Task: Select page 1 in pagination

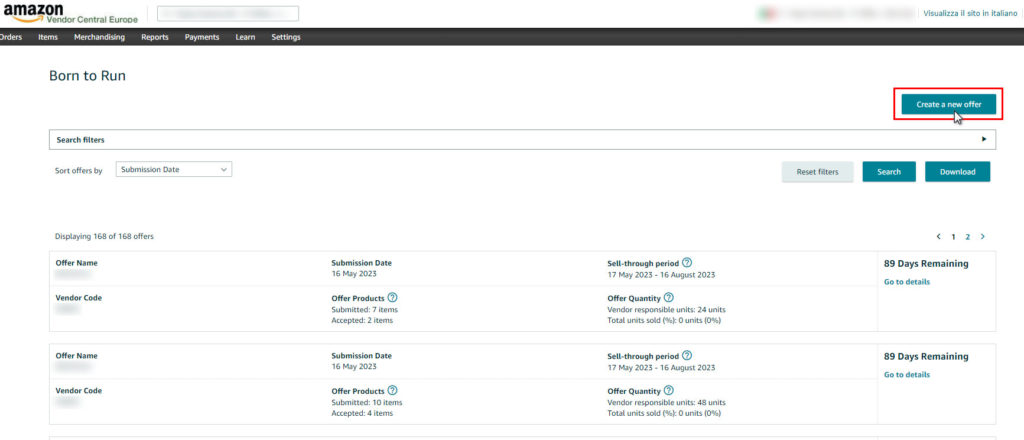Action: 953,237
